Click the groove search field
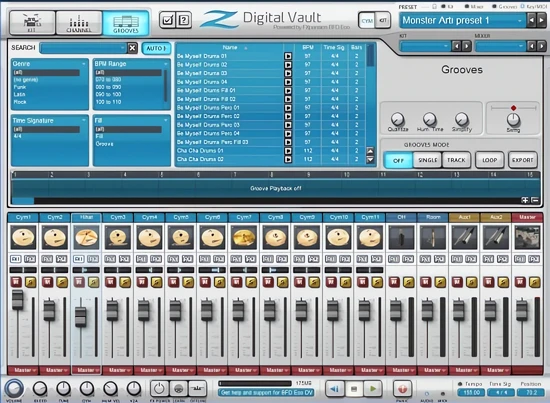The image size is (550, 403). 83,48
